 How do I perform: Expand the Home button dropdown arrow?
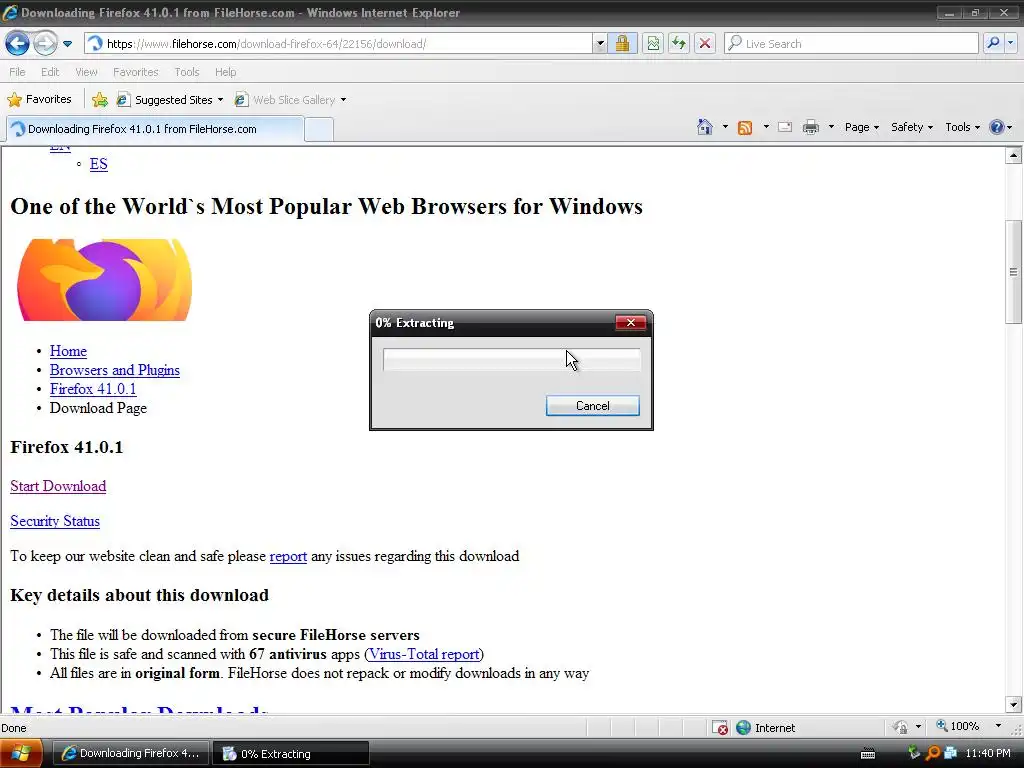tap(725, 127)
